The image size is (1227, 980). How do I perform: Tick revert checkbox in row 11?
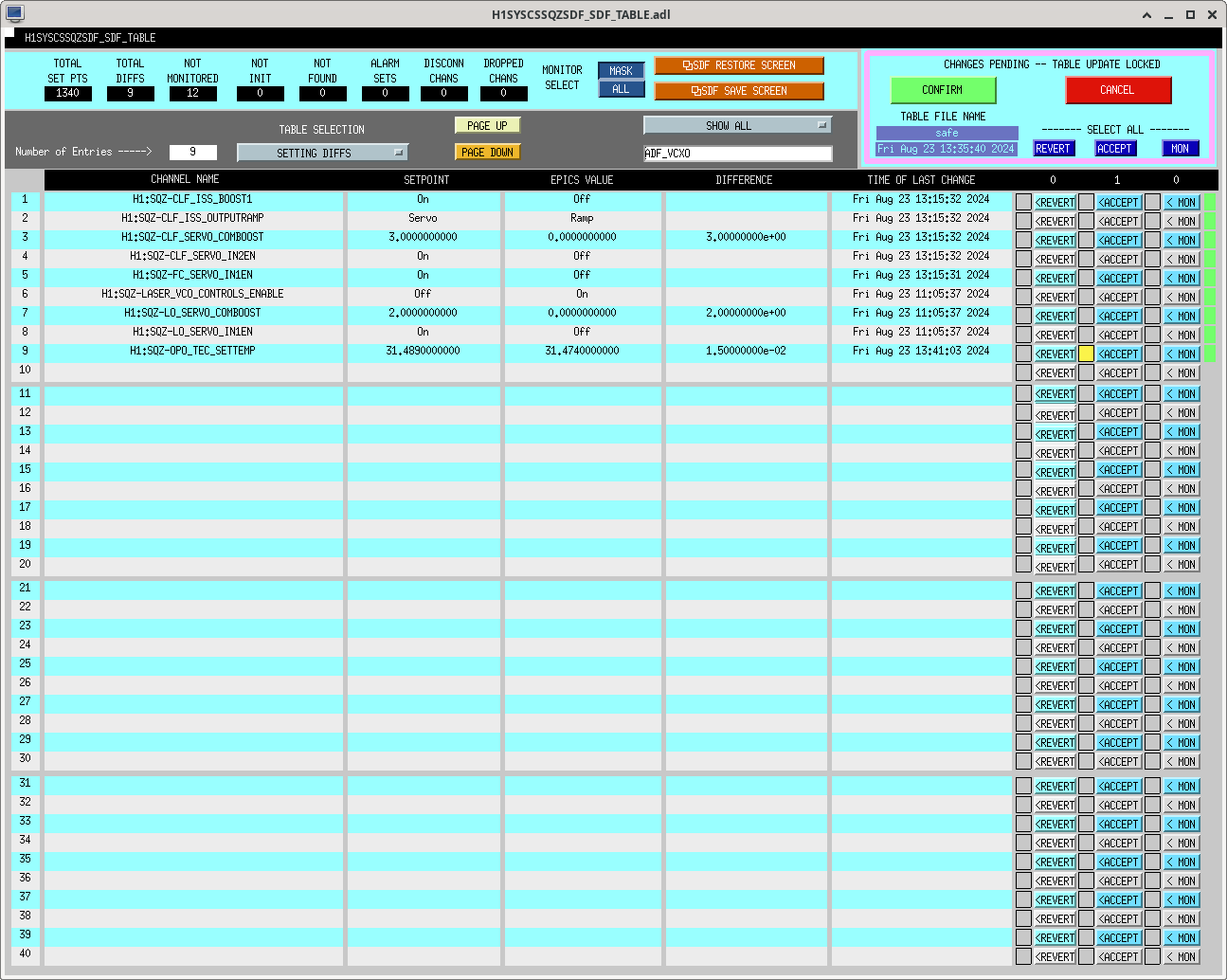click(1023, 393)
